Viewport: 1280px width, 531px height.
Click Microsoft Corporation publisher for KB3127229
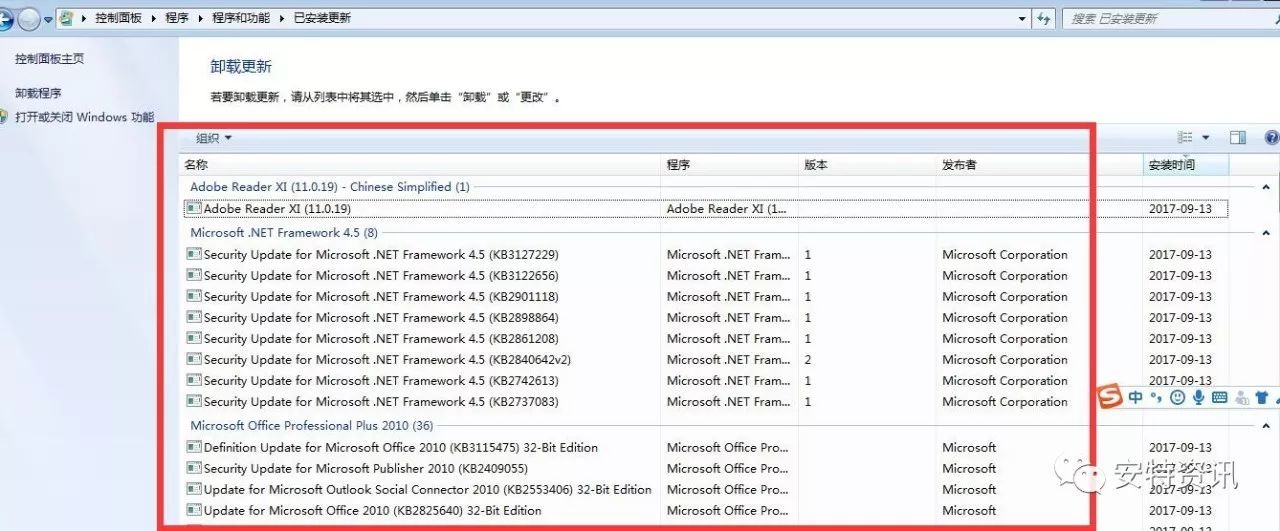1005,254
